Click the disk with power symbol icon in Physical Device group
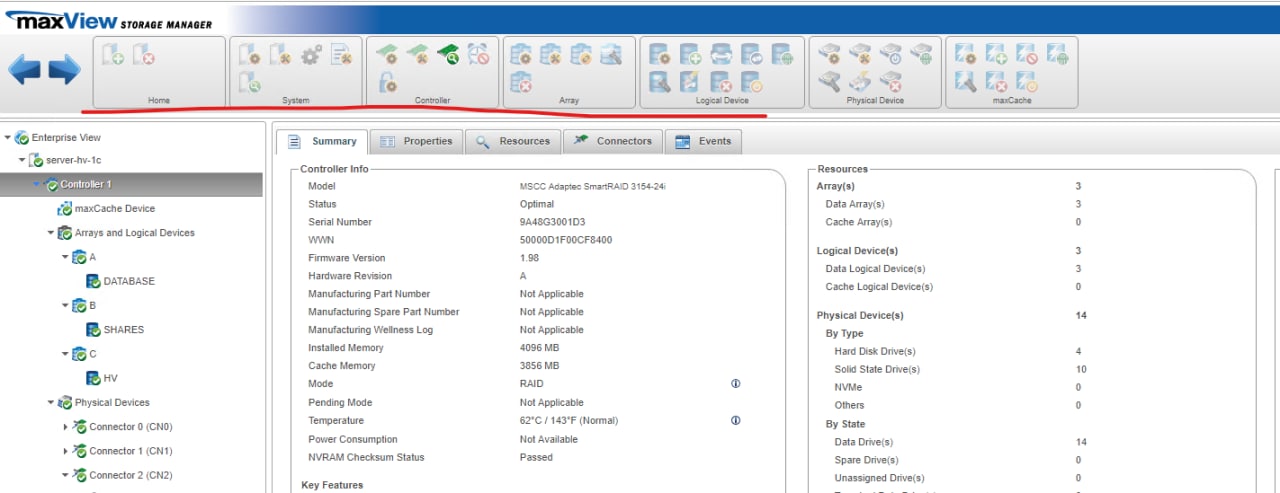The width and height of the screenshot is (1280, 493). (x=890, y=54)
